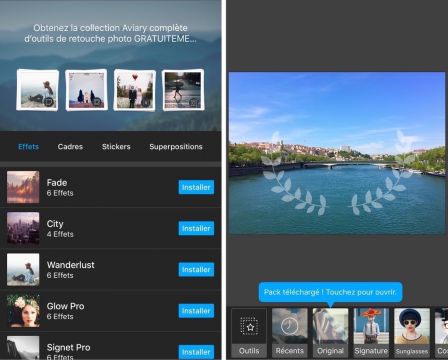
Task: Select the Sunglasses sticker pack
Action: [412, 332]
